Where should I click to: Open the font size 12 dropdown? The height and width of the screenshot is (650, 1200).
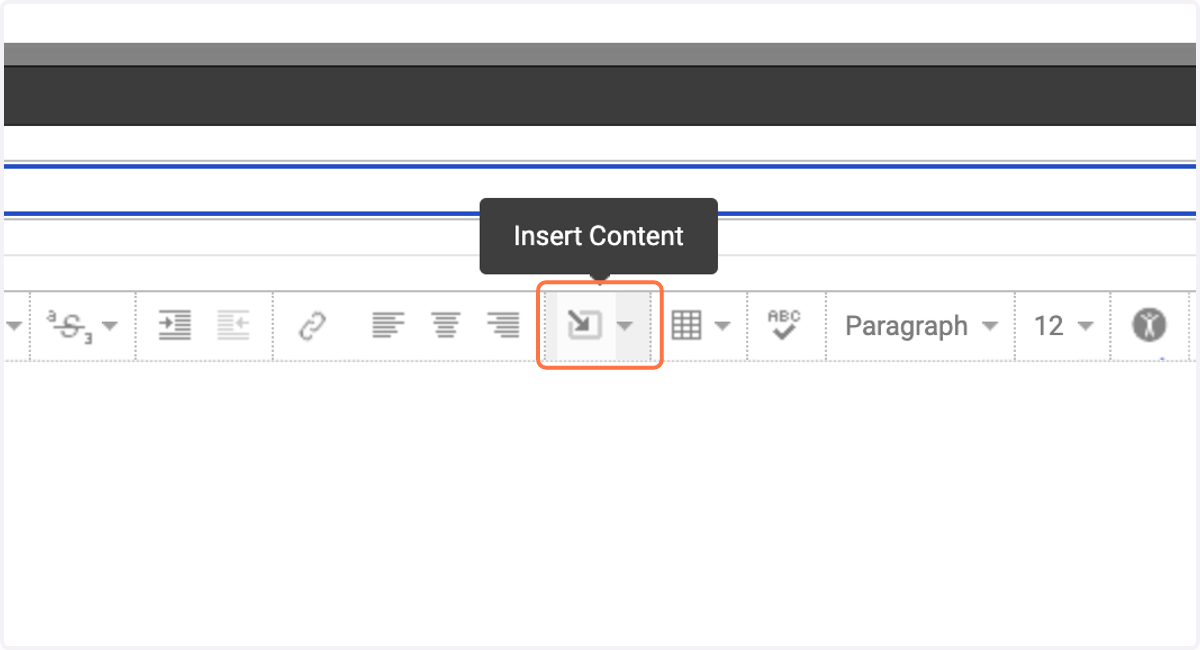[x=1063, y=326]
